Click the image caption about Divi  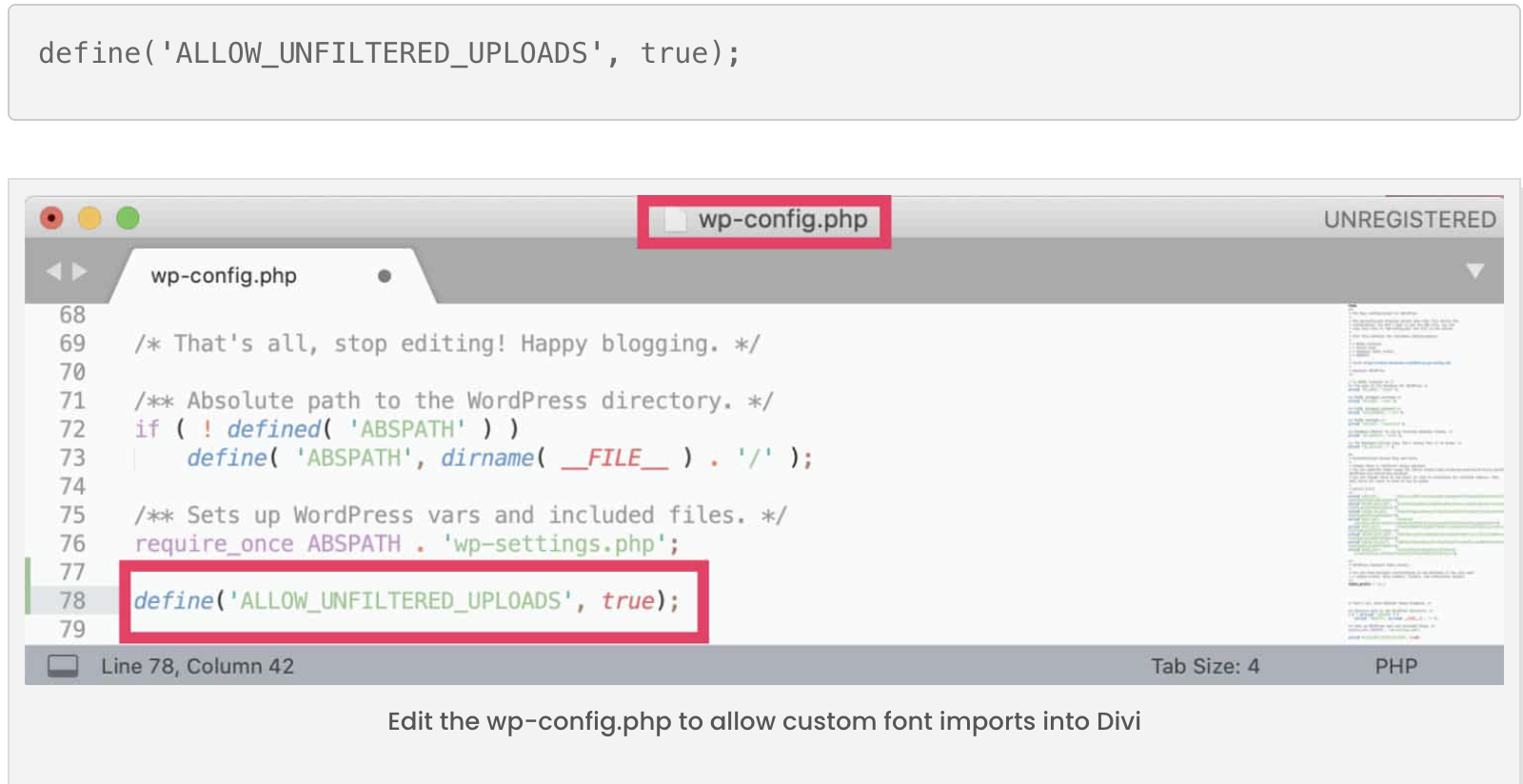coord(763,721)
